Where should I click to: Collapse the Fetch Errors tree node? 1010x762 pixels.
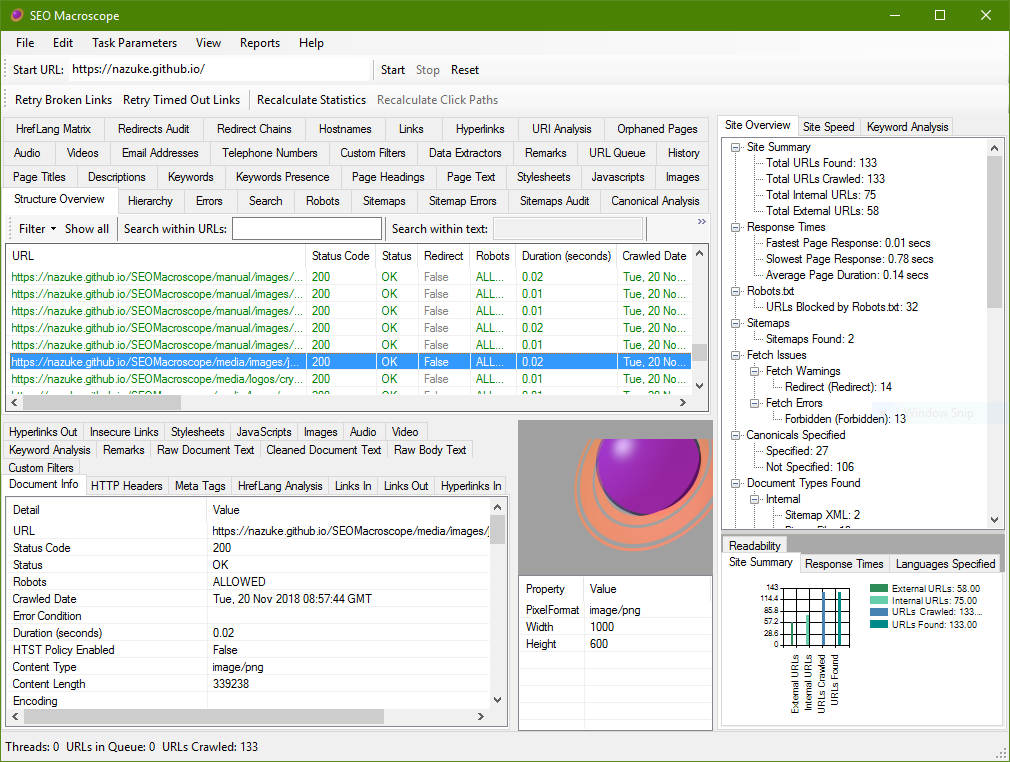tap(754, 403)
